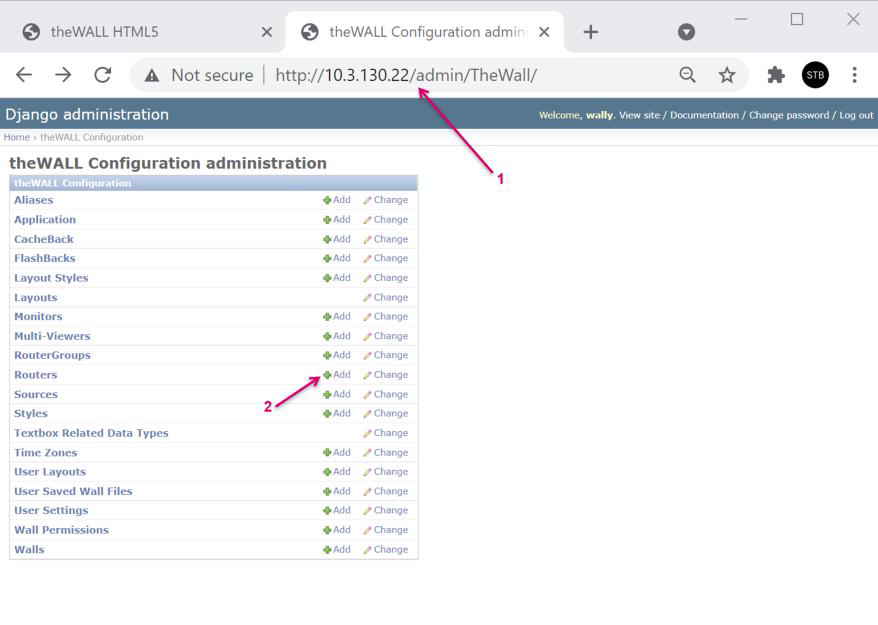The height and width of the screenshot is (625, 878).
Task: Open the extensions puzzle icon
Action: click(x=775, y=75)
